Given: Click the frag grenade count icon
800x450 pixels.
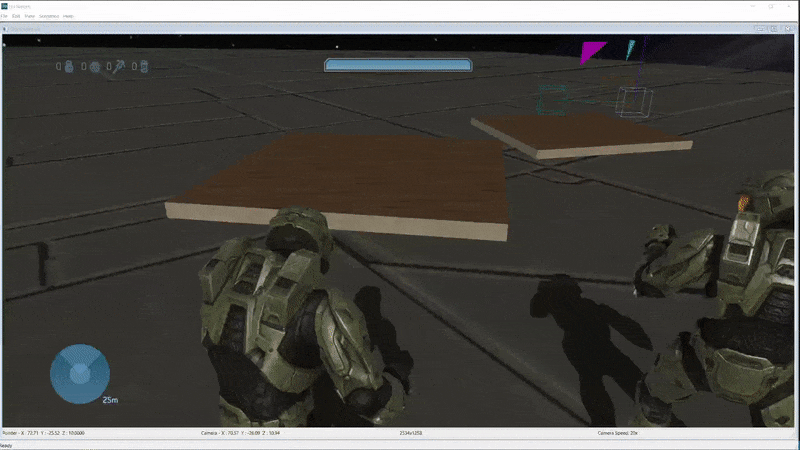Looking at the screenshot, I should [69, 66].
